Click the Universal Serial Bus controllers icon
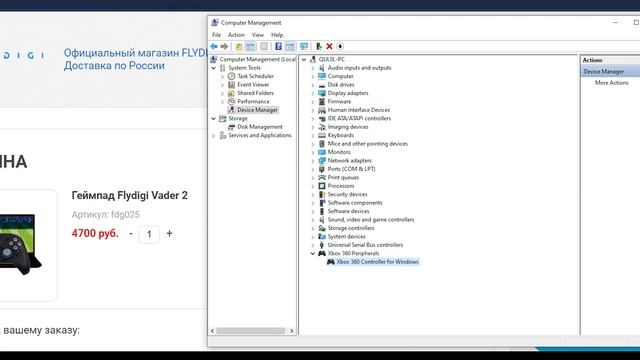Screen dimensions: 640x360 point(322,245)
